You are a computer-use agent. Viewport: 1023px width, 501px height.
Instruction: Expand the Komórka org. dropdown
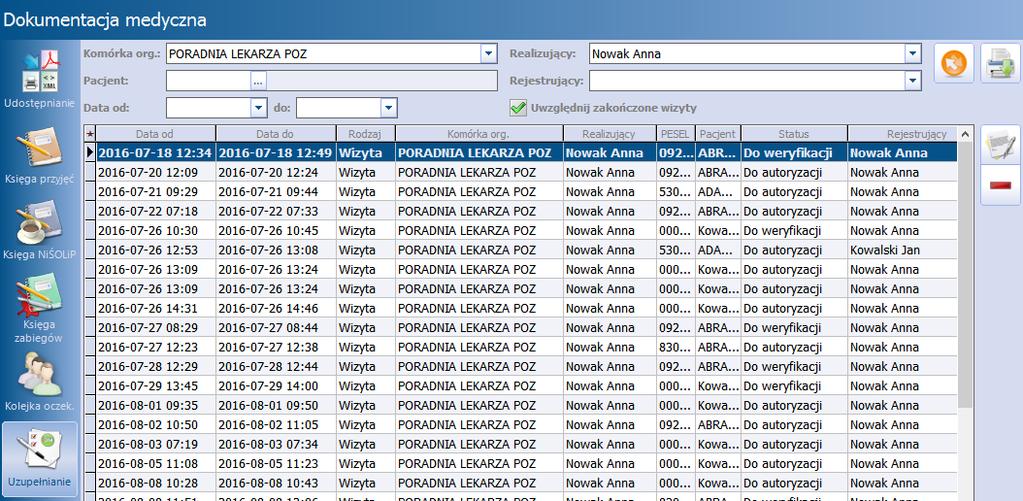pyautogui.click(x=489, y=54)
